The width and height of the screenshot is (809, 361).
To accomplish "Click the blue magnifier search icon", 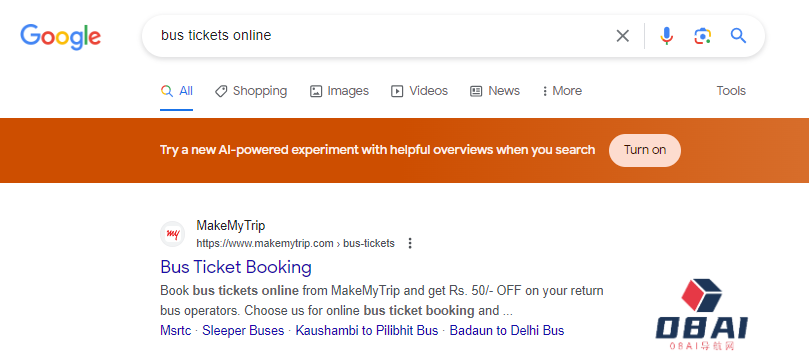I will [x=738, y=36].
